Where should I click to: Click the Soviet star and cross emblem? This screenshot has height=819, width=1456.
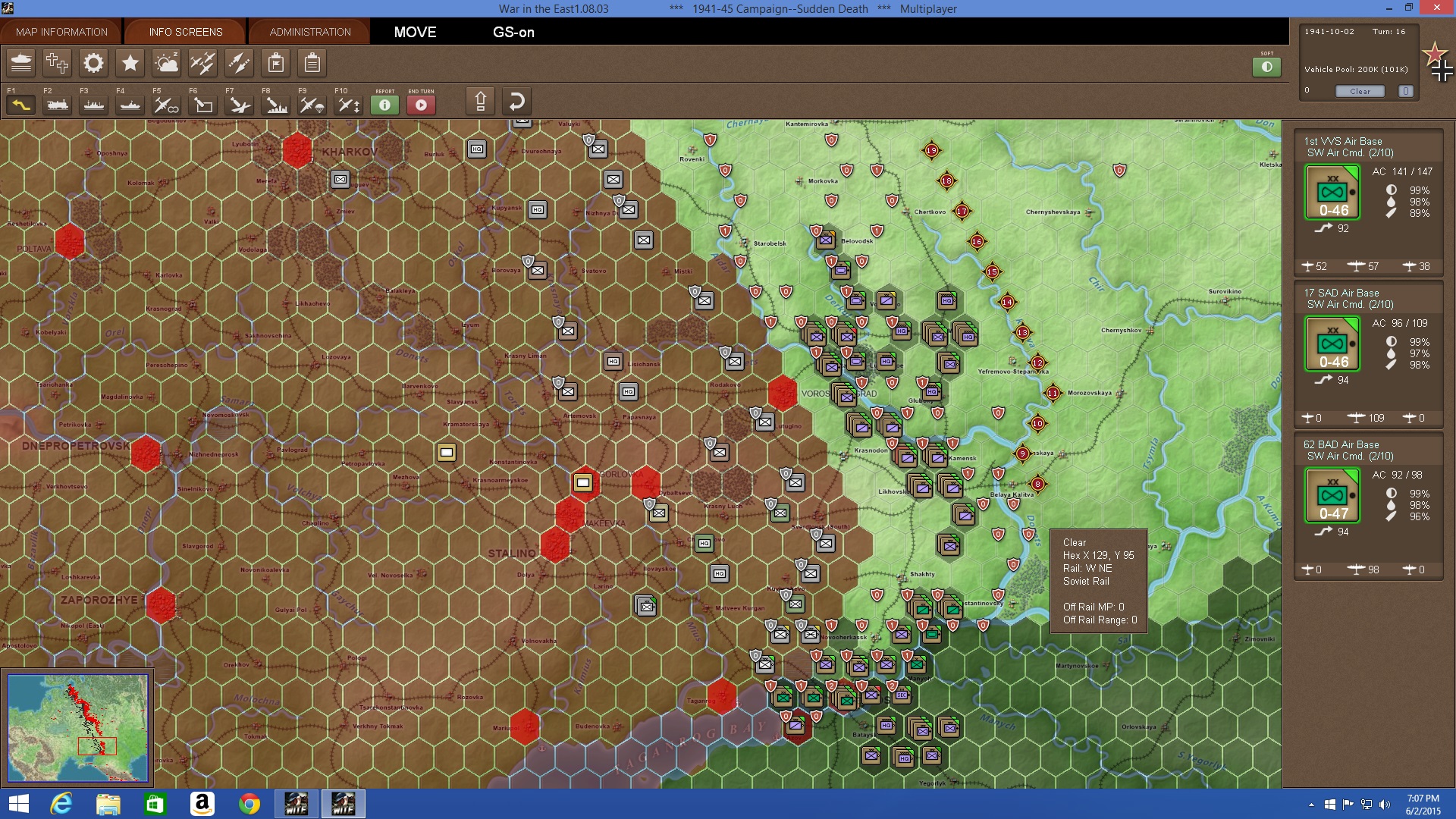click(x=1439, y=62)
